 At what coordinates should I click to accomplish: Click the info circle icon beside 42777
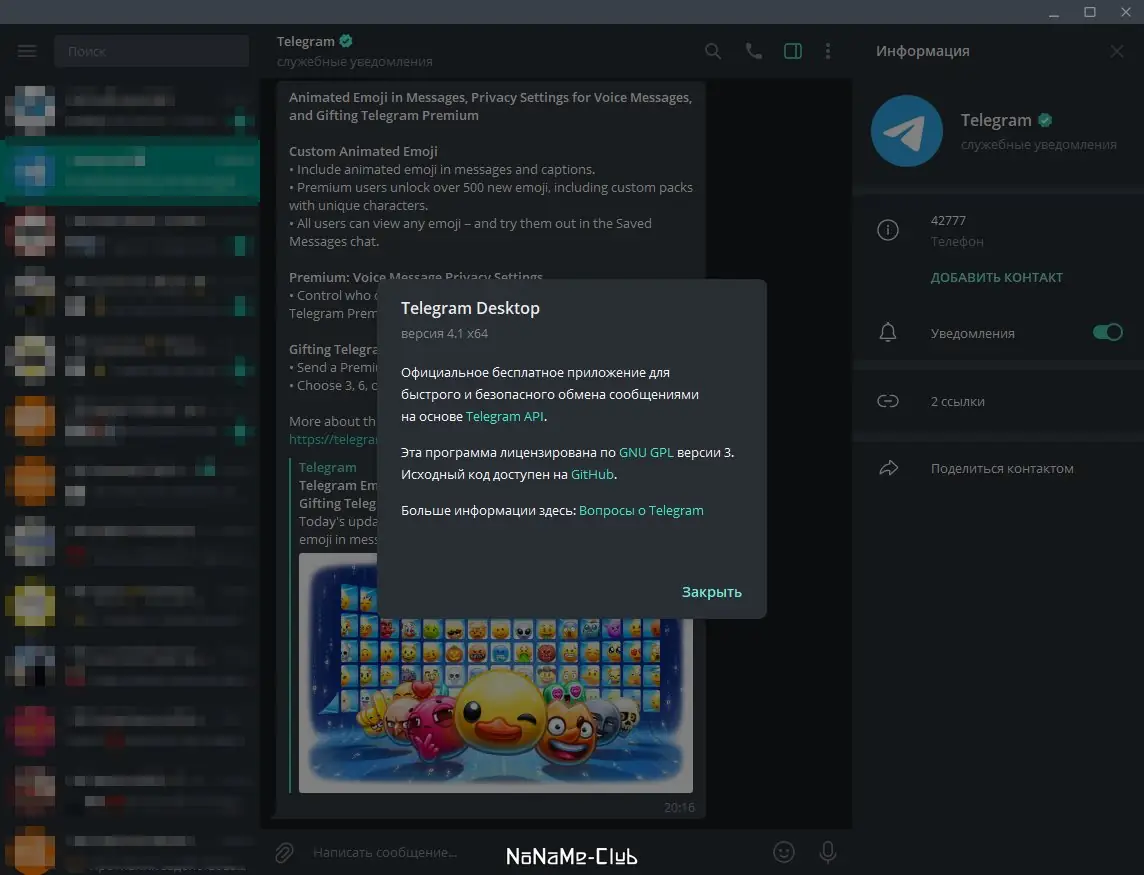pyautogui.click(x=887, y=230)
